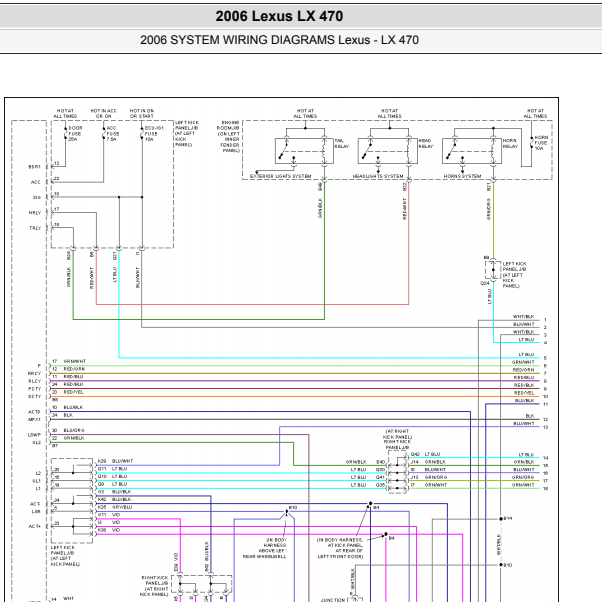Select "HOT AT ALL TIMES" above the DOOR fuse
Image resolution: width=602 pixels, height=602 pixels.
click(65, 113)
